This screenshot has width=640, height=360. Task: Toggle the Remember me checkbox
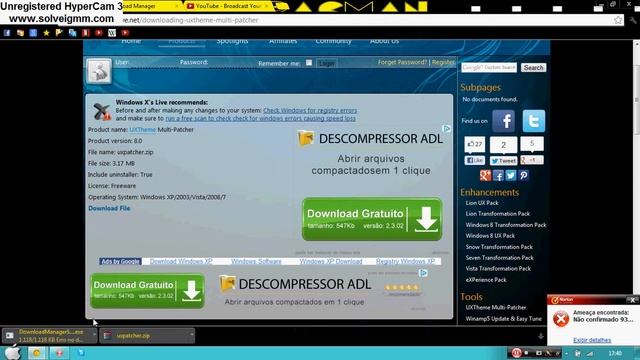coord(309,62)
